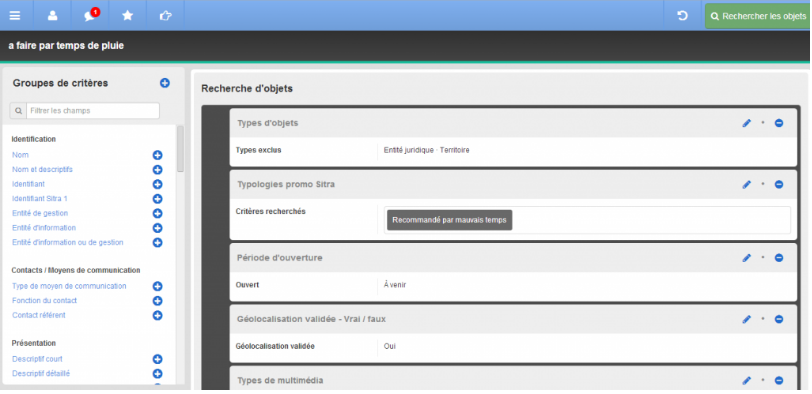Click the Fonction du contact link
Viewport: 812px width, 394px height.
pyautogui.click(x=45, y=300)
